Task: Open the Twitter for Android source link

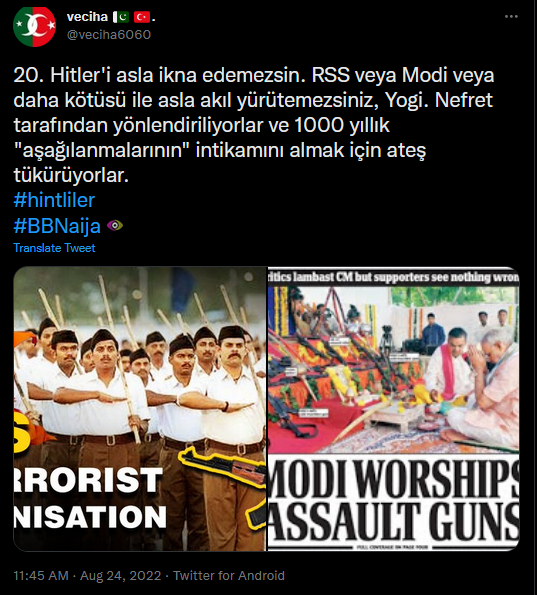Action: pos(229,576)
